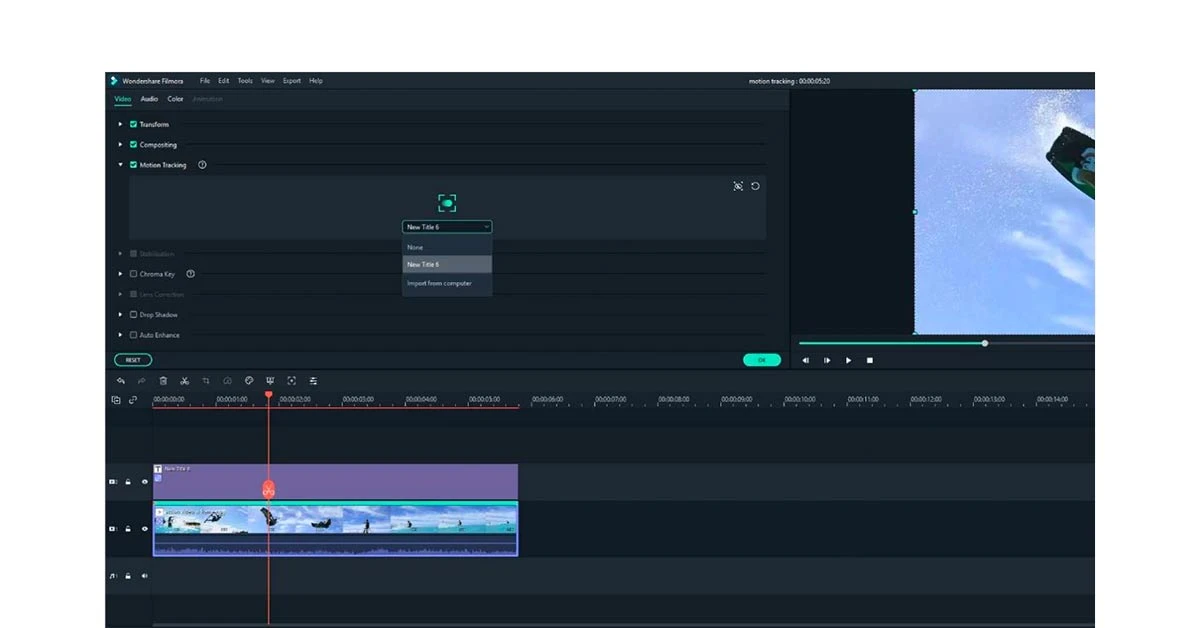Open the Redo icon in the toolbar
Viewport: 1200px width, 628px height.
click(141, 381)
